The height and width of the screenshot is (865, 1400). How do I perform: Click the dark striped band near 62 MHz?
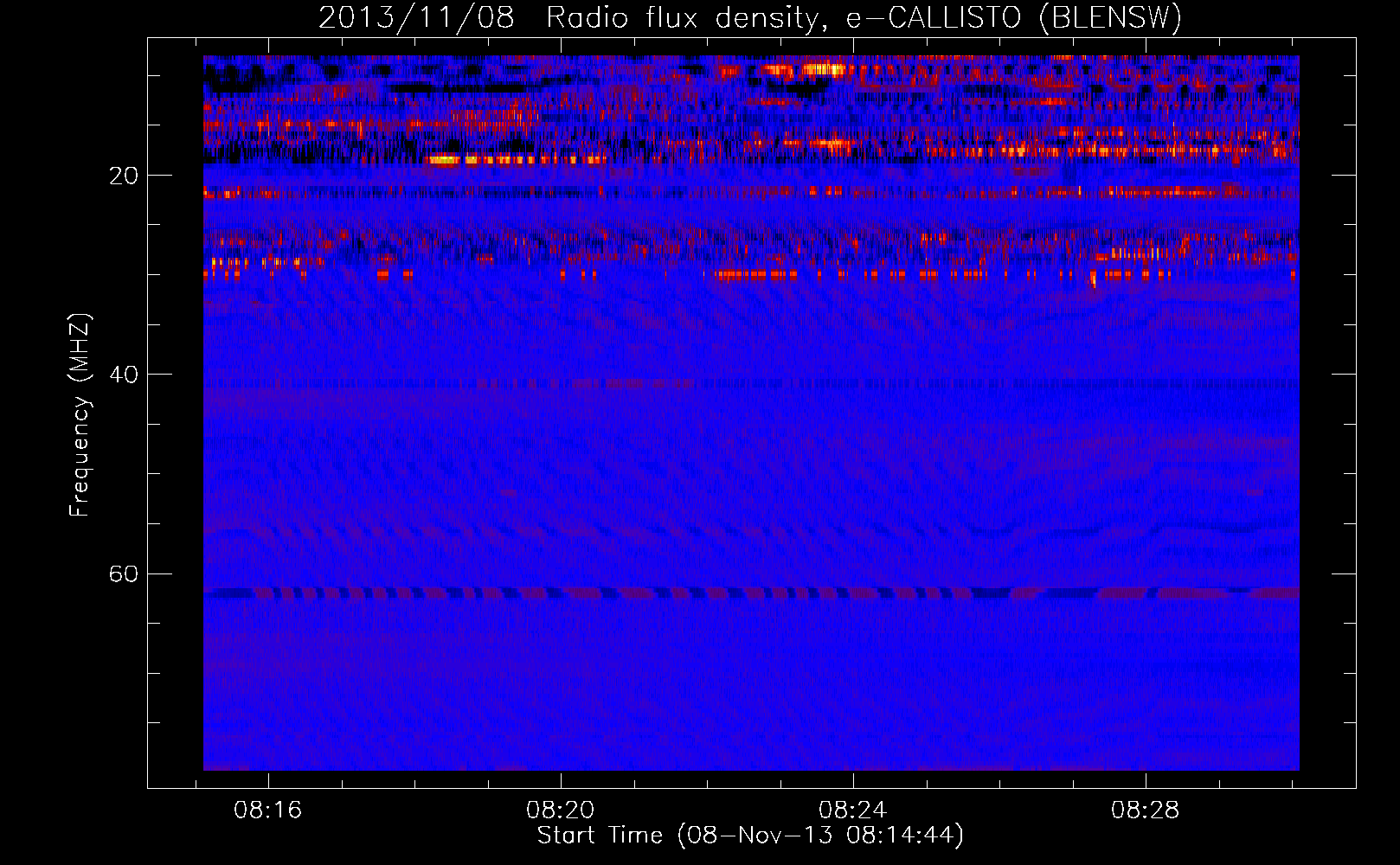coord(751,593)
